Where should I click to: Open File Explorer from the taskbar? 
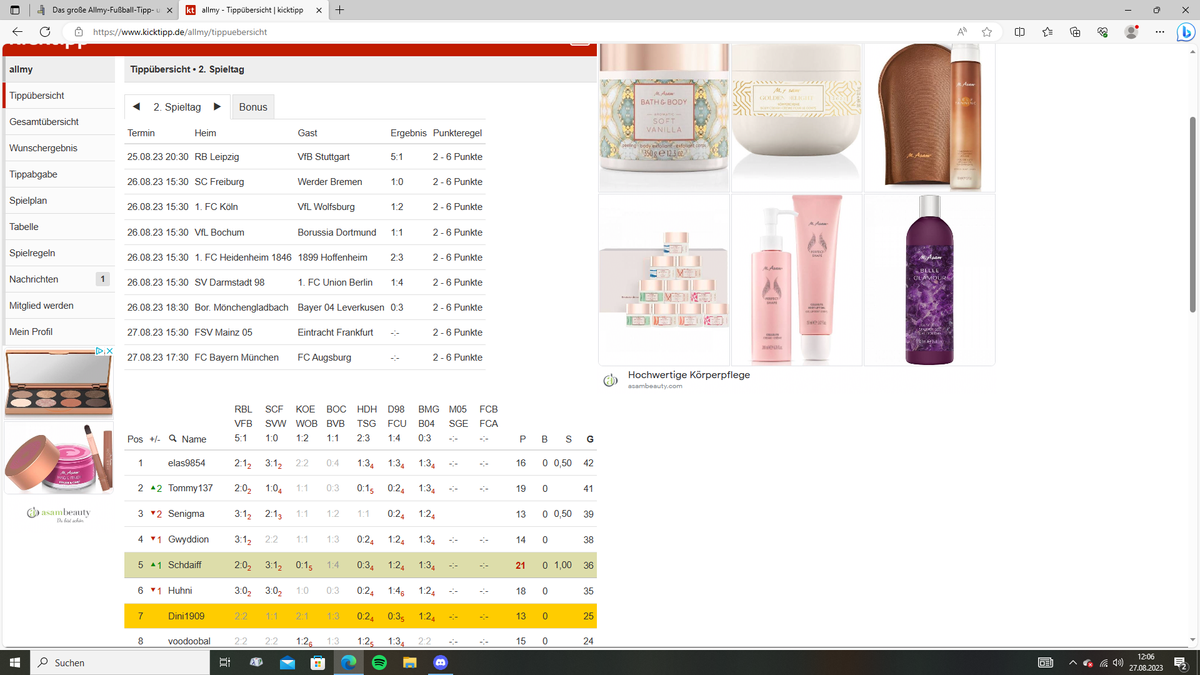tap(410, 662)
